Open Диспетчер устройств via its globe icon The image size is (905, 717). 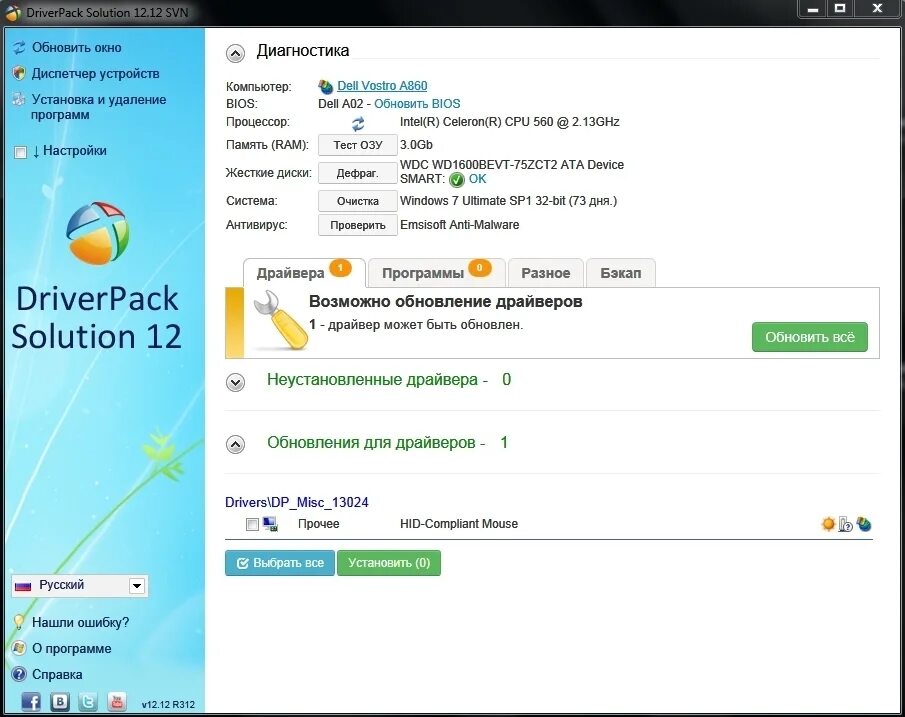18,73
